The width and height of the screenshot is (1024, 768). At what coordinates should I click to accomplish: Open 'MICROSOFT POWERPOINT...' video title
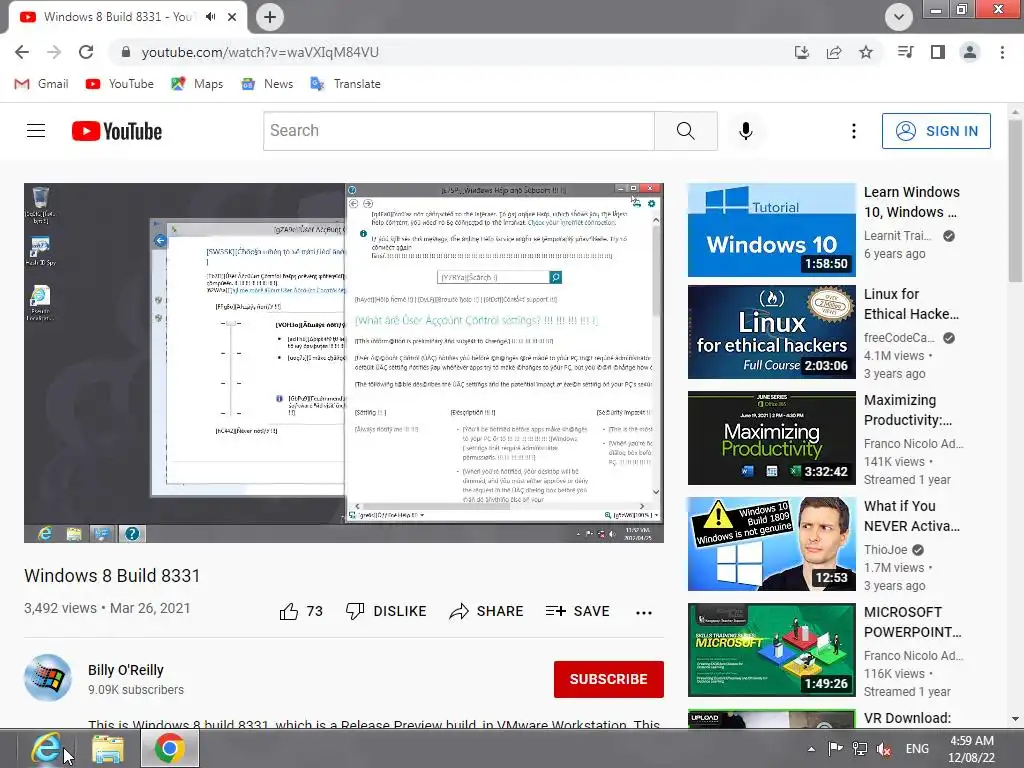click(x=912, y=622)
